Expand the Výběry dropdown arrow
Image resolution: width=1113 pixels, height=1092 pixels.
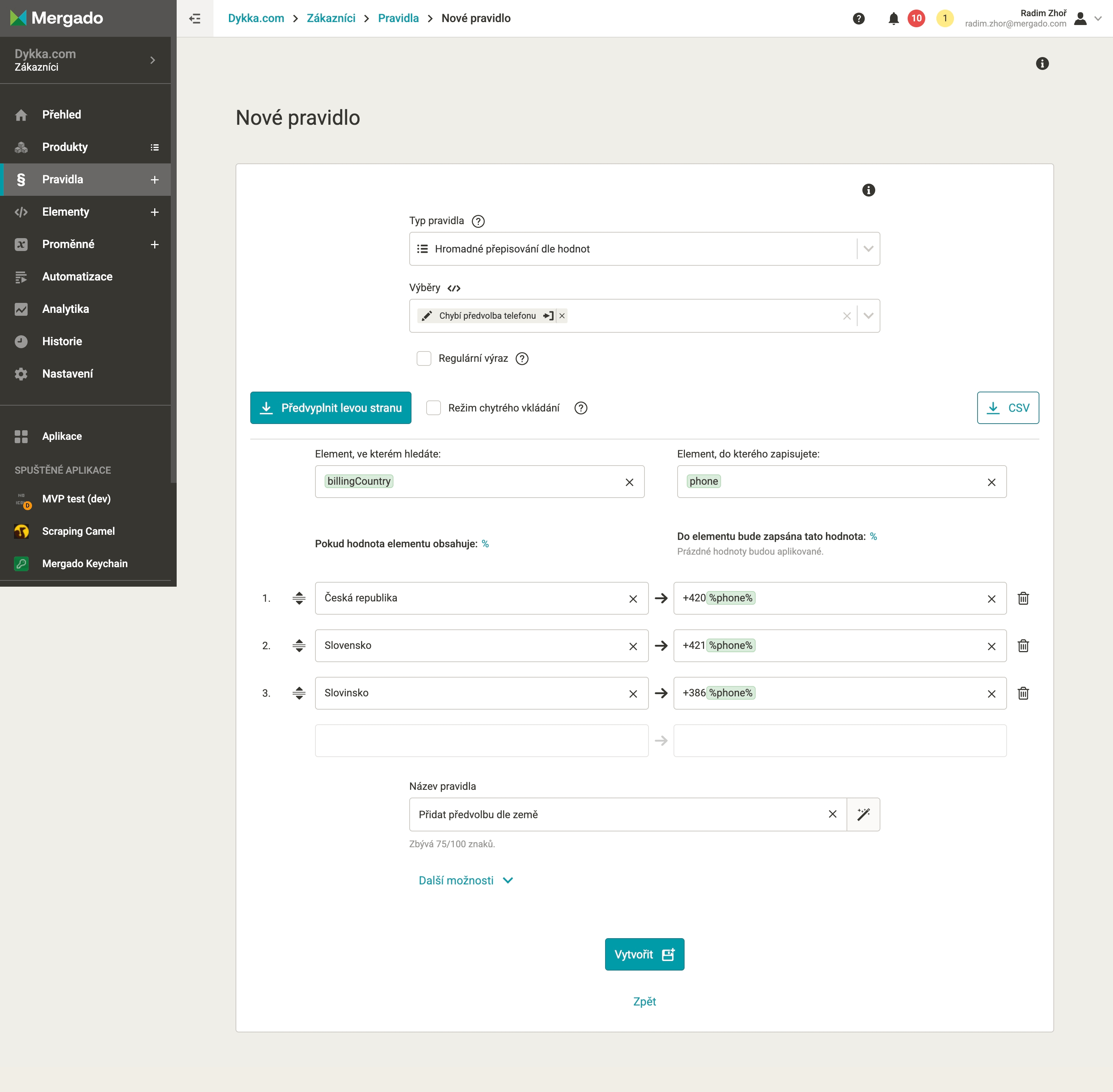(x=868, y=316)
